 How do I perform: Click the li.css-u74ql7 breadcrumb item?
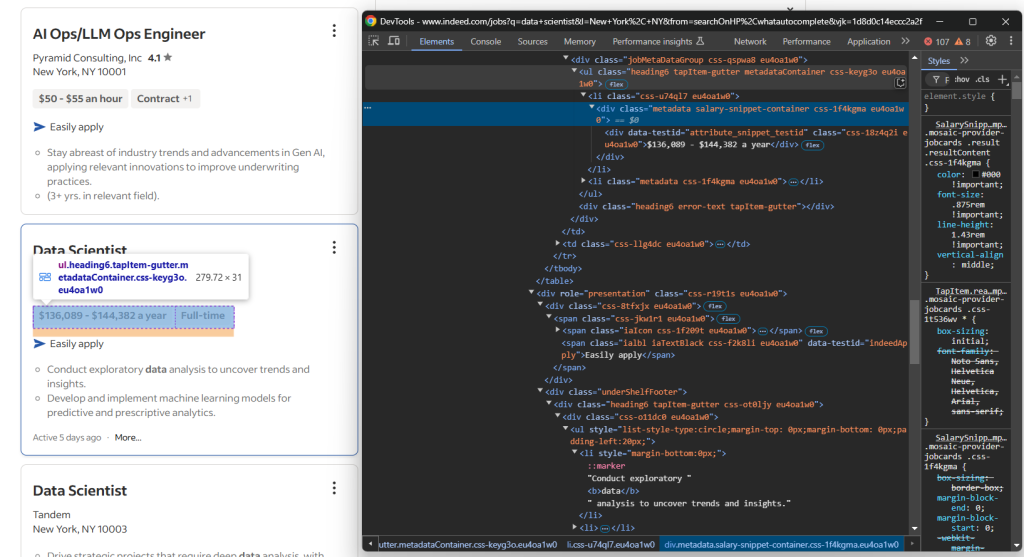pyautogui.click(x=610, y=544)
